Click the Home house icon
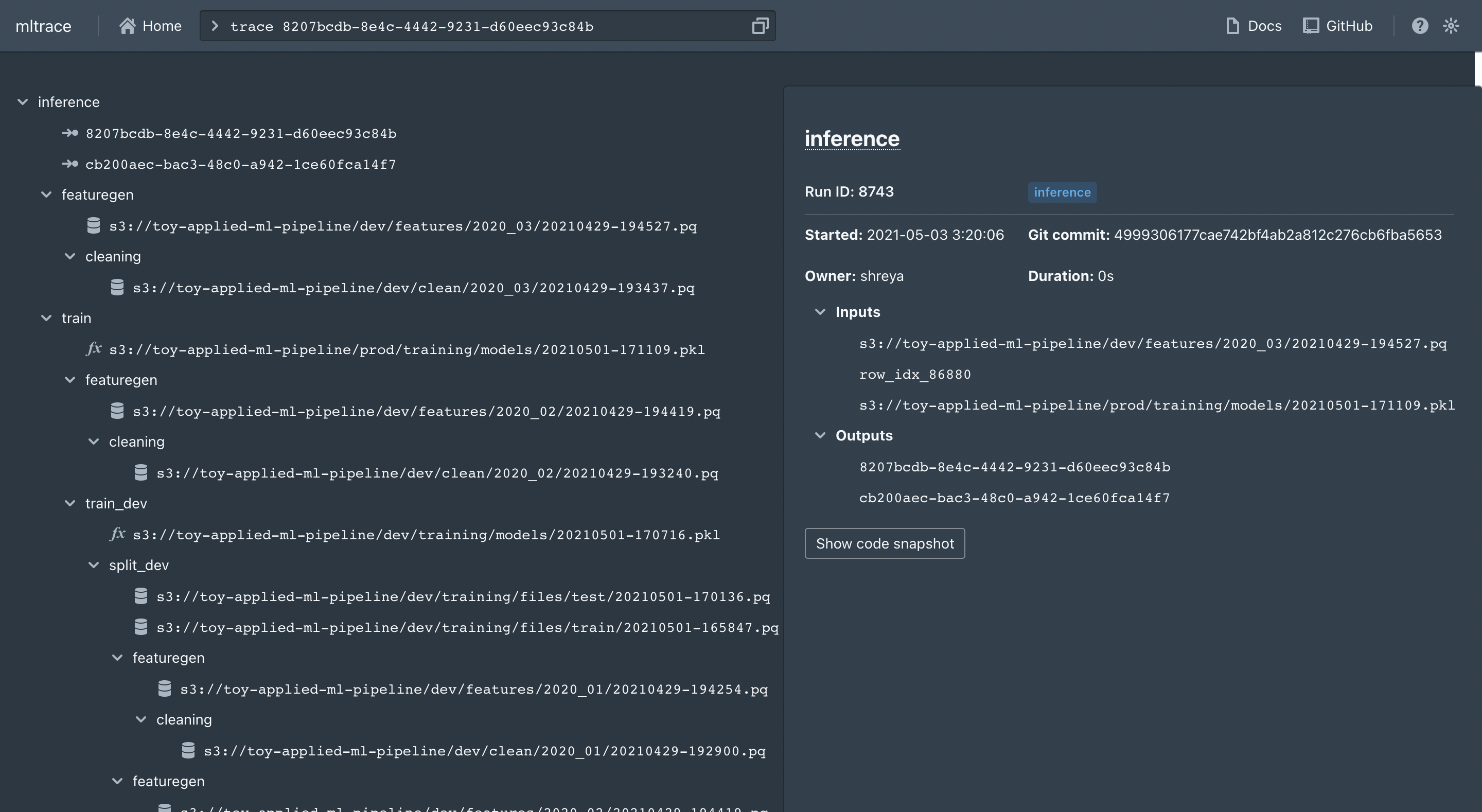Image resolution: width=1482 pixels, height=812 pixels. (x=127, y=26)
